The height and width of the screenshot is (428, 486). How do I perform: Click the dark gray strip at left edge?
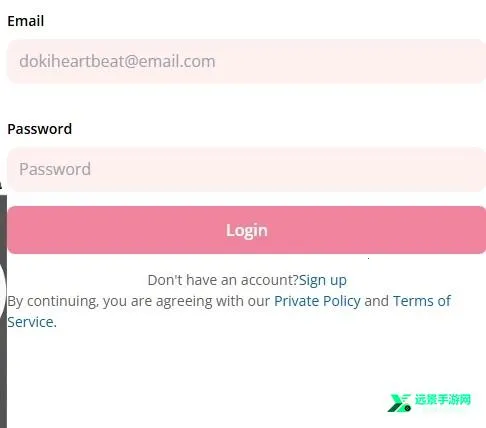3,312
